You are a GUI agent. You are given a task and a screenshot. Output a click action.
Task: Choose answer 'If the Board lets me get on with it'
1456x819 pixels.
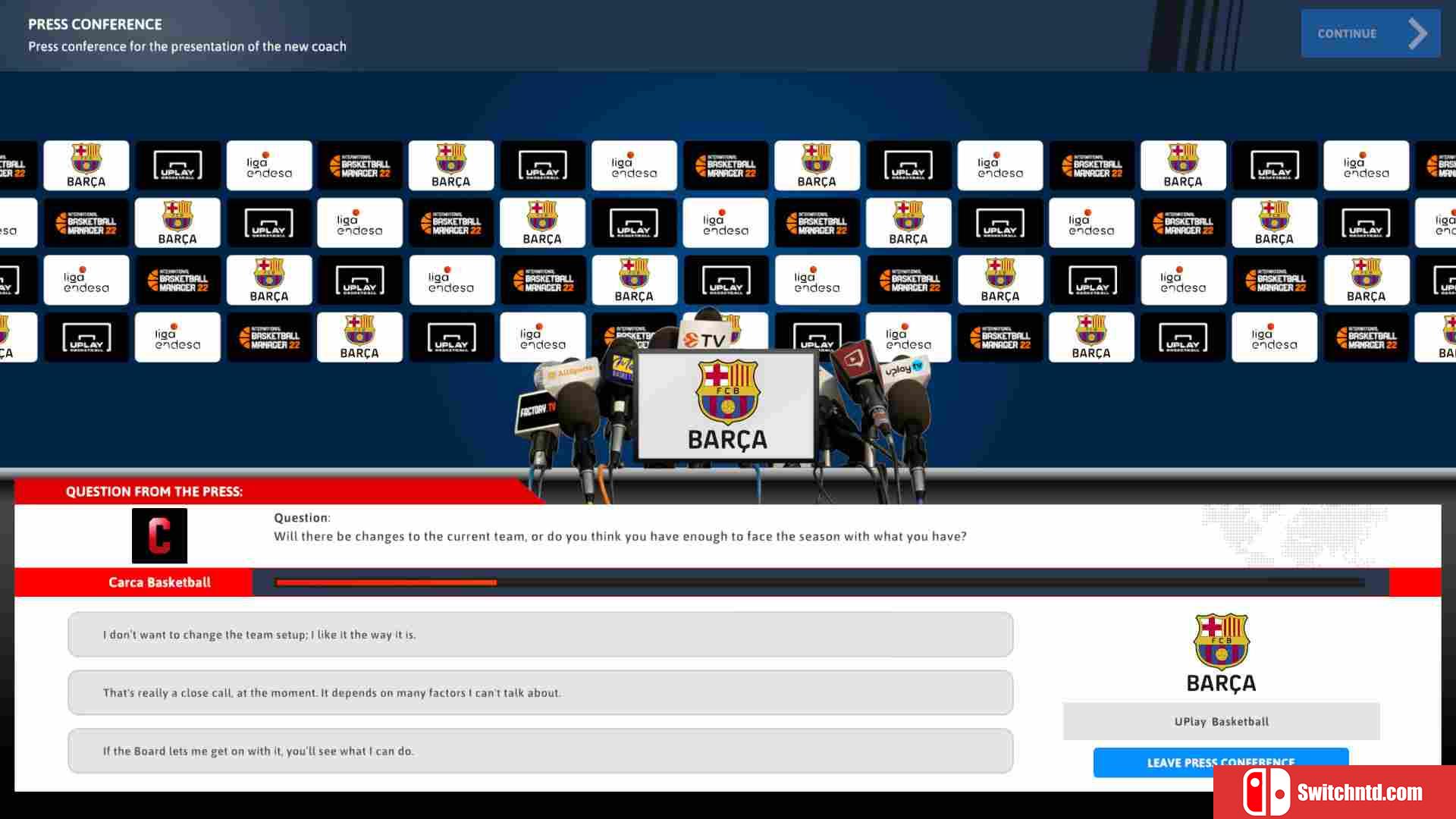tap(540, 751)
